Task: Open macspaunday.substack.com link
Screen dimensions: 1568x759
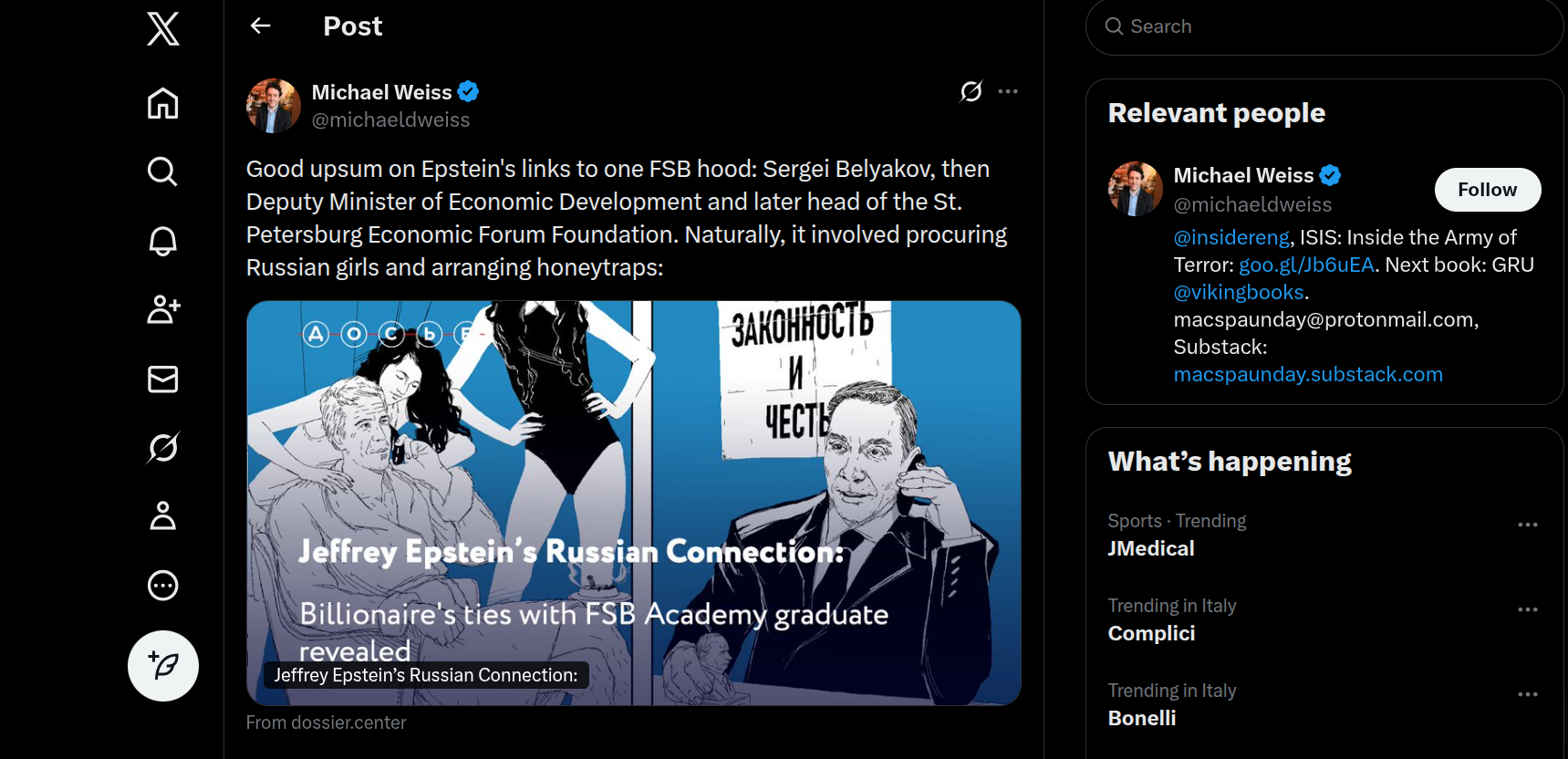Action: 1307,374
